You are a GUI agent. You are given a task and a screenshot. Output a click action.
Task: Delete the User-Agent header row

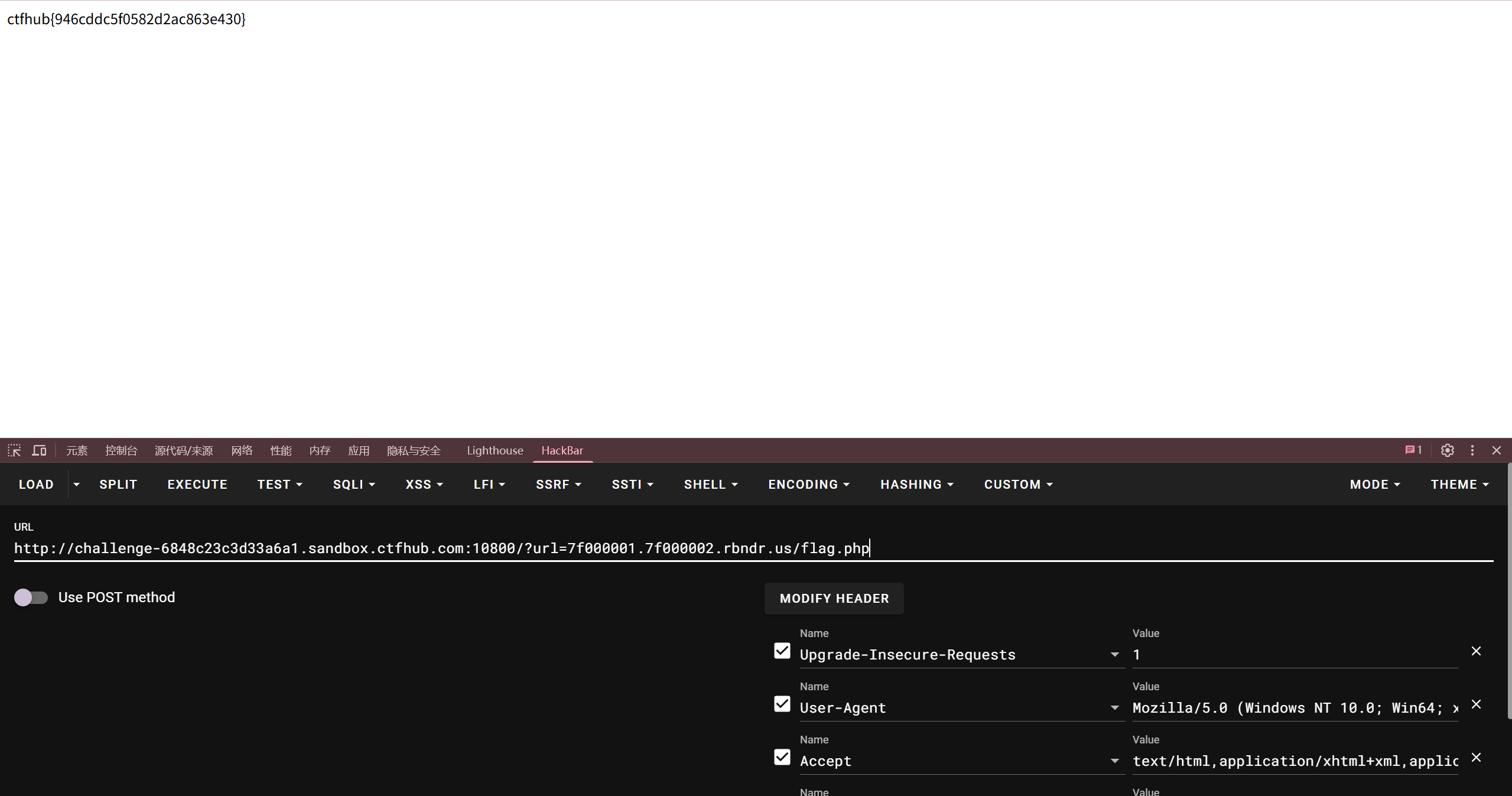tap(1476, 704)
